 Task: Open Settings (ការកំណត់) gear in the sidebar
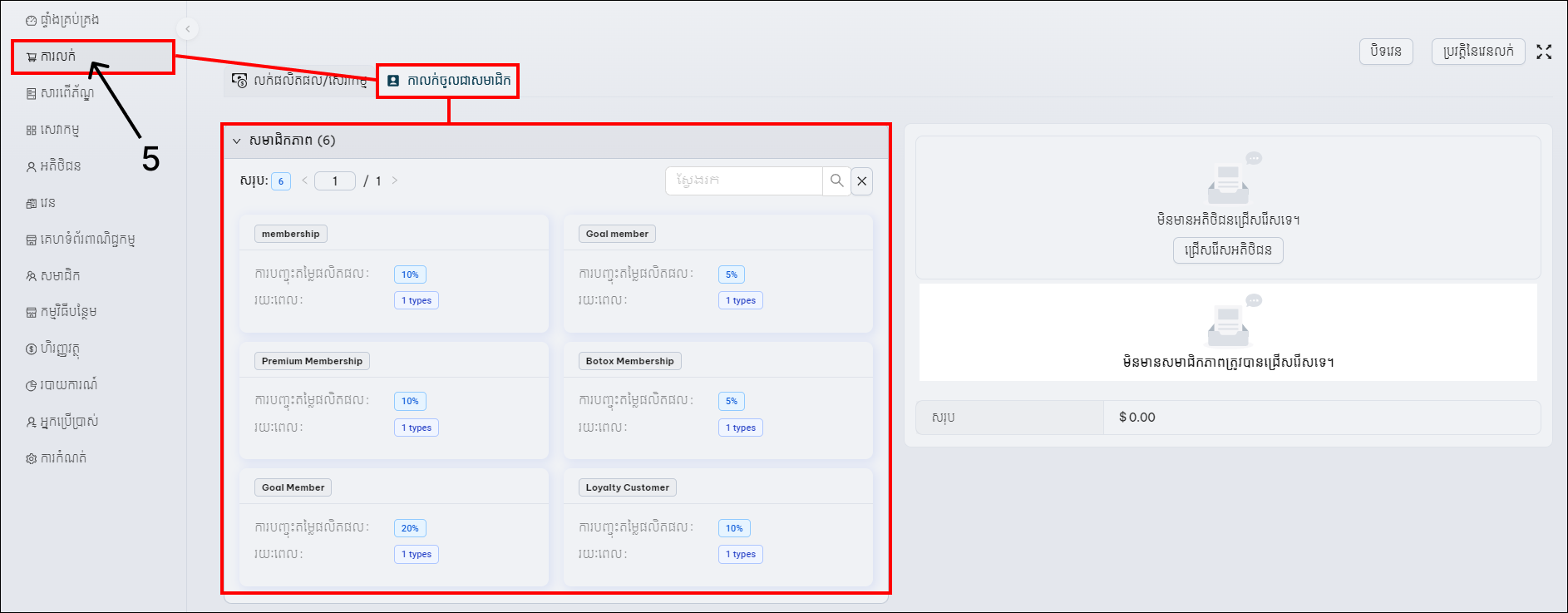[x=32, y=458]
